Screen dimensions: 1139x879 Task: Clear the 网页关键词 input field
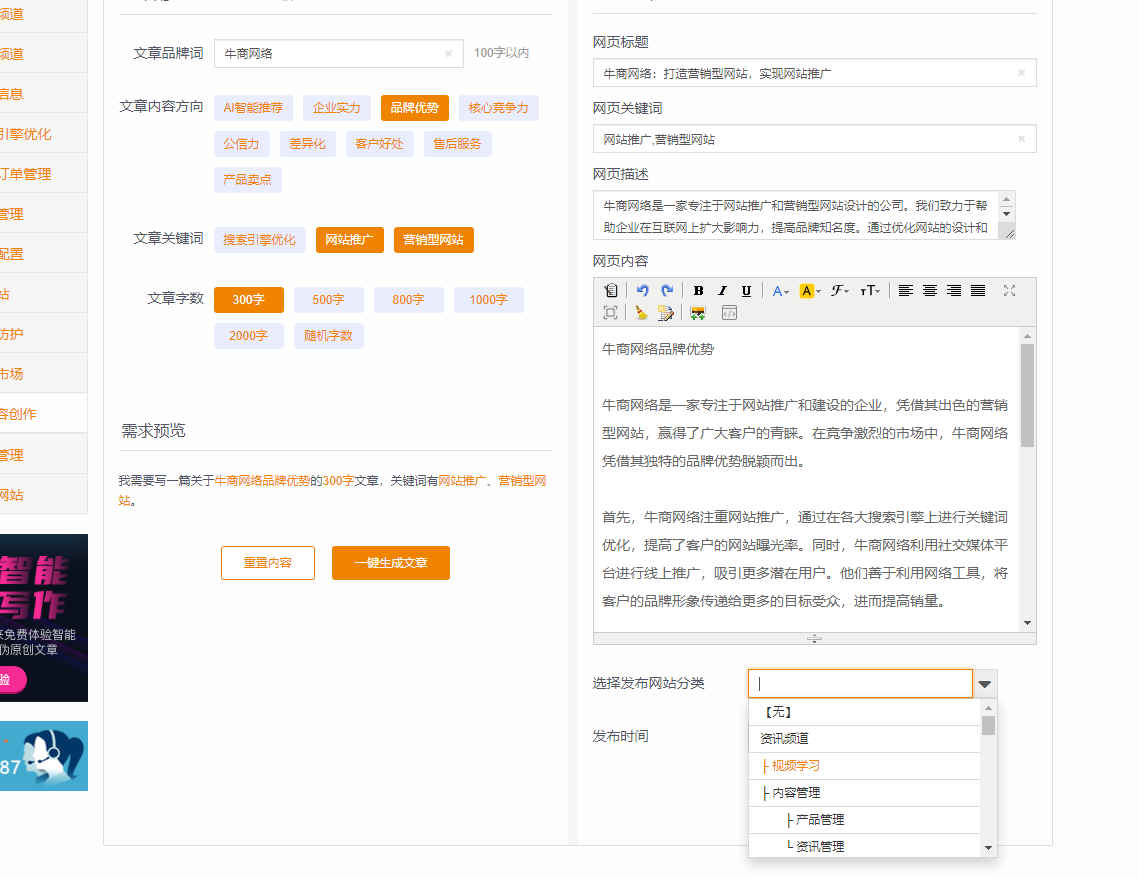point(1021,139)
